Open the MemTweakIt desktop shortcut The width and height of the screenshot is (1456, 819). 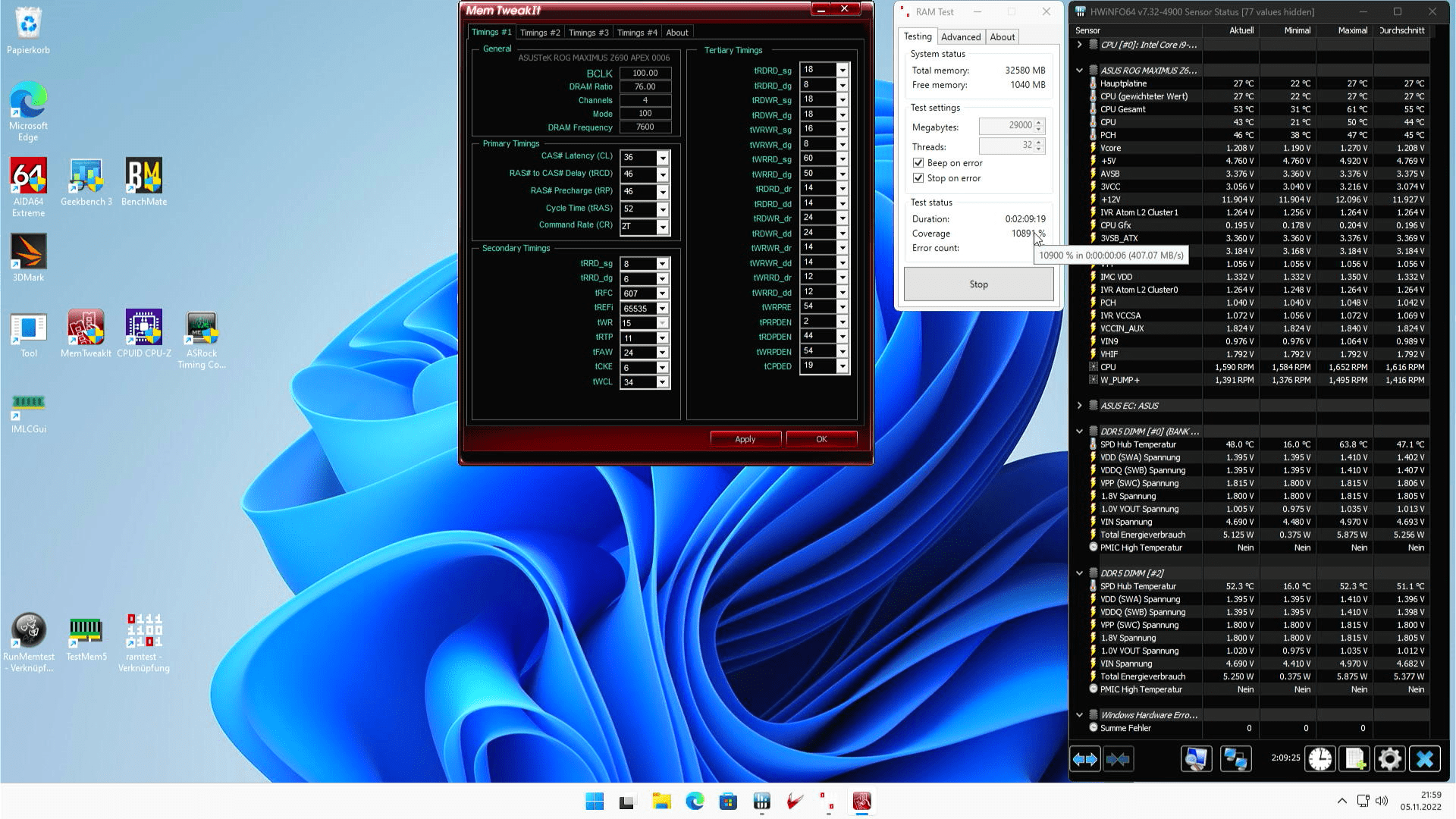tap(86, 334)
